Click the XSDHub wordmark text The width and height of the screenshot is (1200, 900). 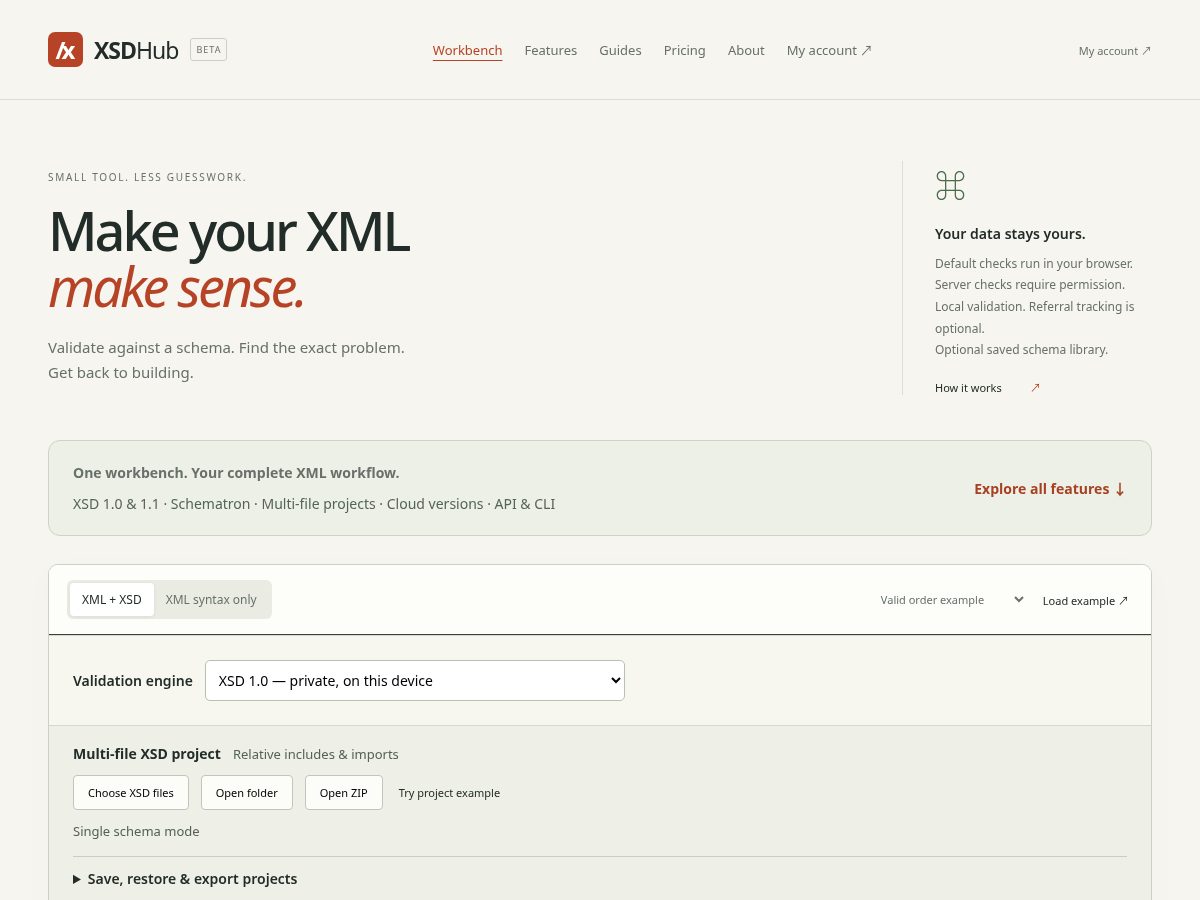pyautogui.click(x=136, y=50)
